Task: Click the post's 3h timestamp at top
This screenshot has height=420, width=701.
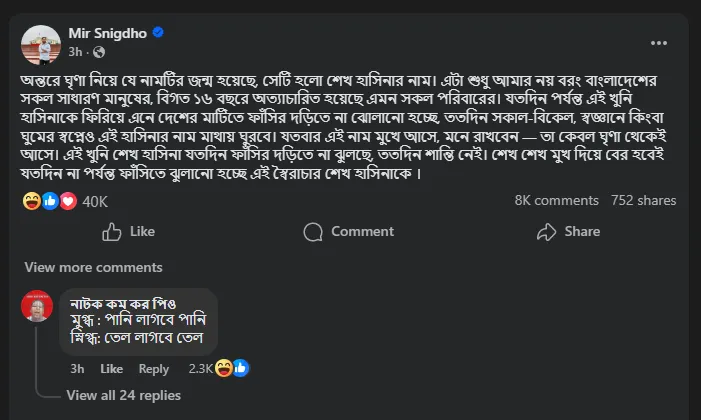Action: 75,51
